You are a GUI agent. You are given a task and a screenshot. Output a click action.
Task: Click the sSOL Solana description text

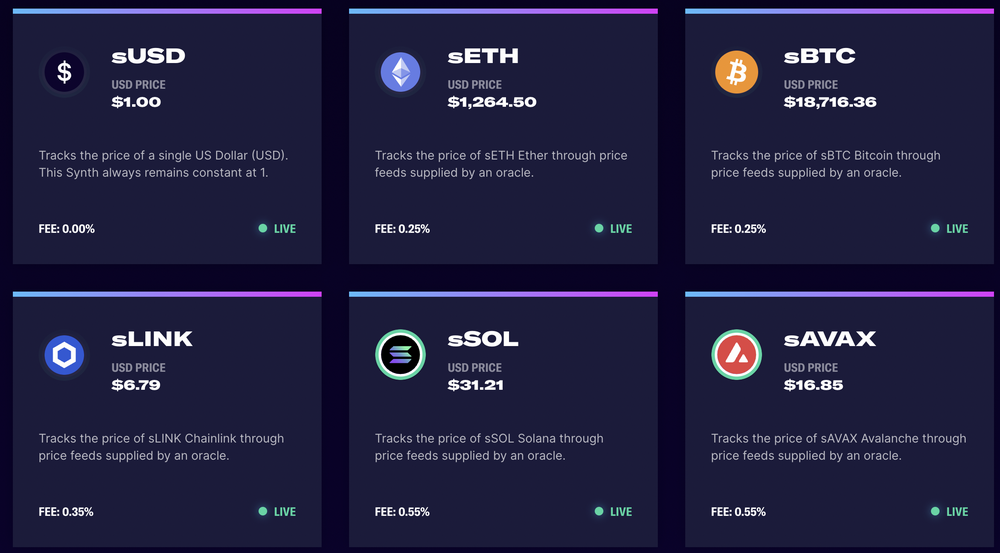point(489,447)
